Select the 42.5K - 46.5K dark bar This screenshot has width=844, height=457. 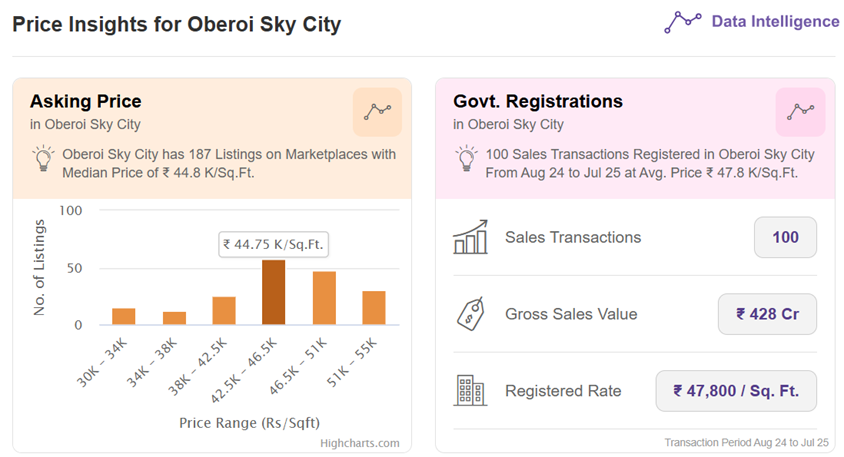[x=273, y=292]
